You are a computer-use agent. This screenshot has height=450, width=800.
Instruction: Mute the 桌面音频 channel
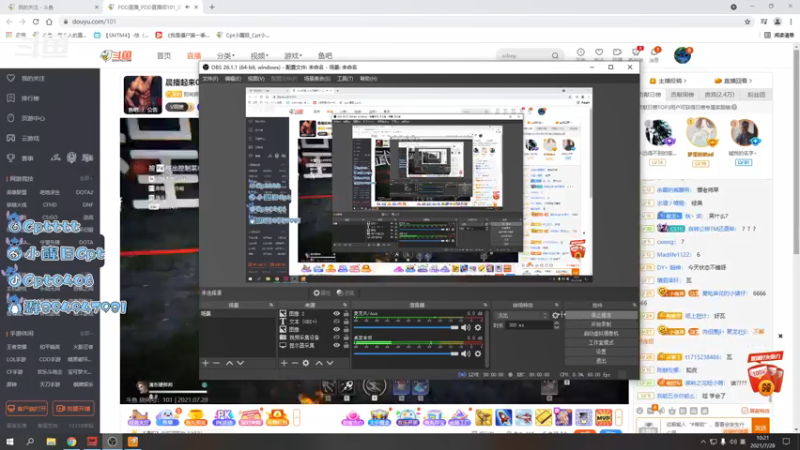click(x=466, y=354)
